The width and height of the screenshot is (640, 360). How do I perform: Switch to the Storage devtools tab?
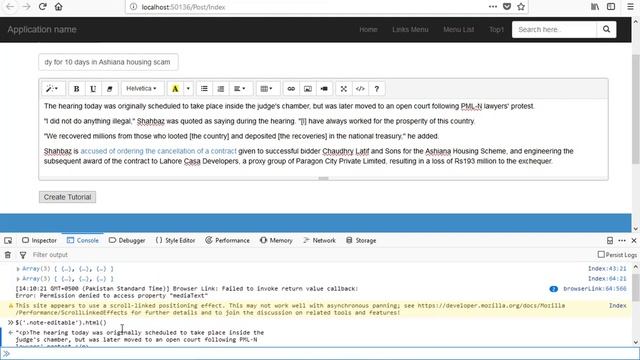click(361, 240)
